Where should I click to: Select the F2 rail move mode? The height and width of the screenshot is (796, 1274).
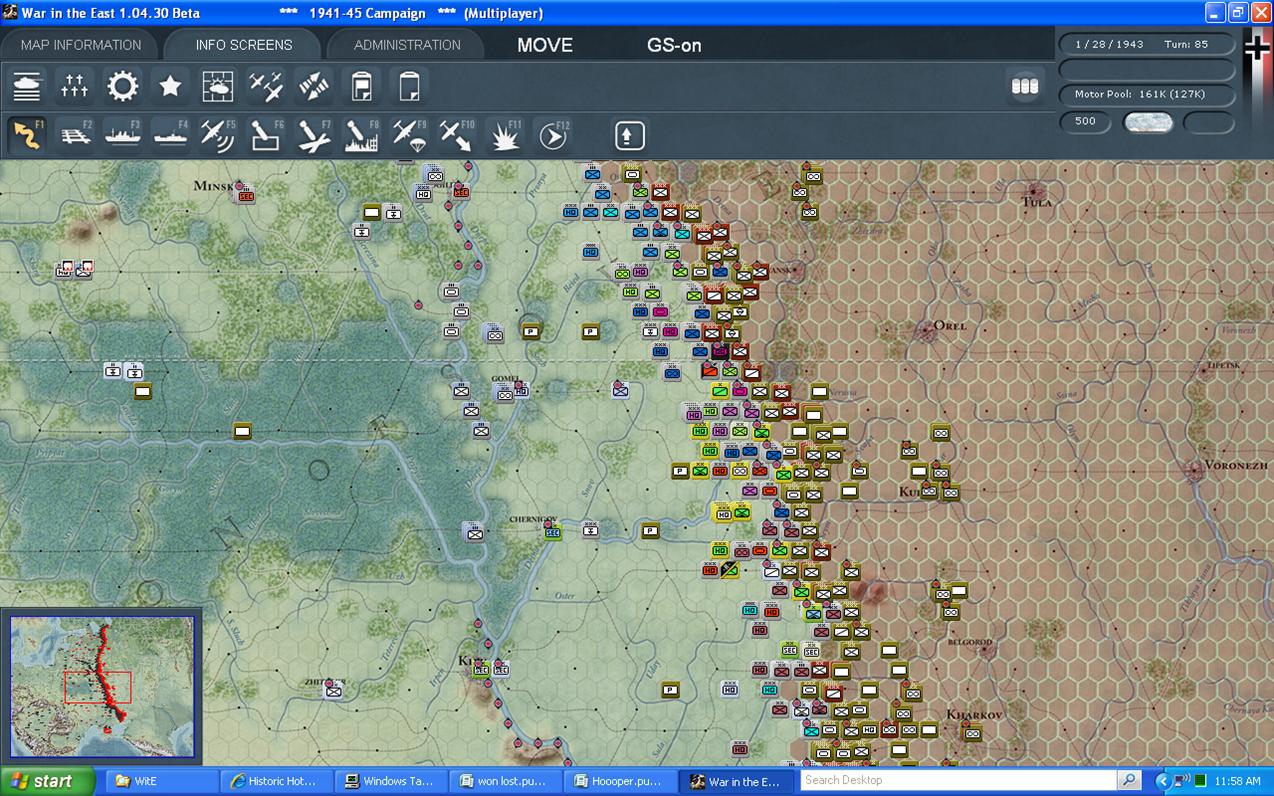pos(75,135)
